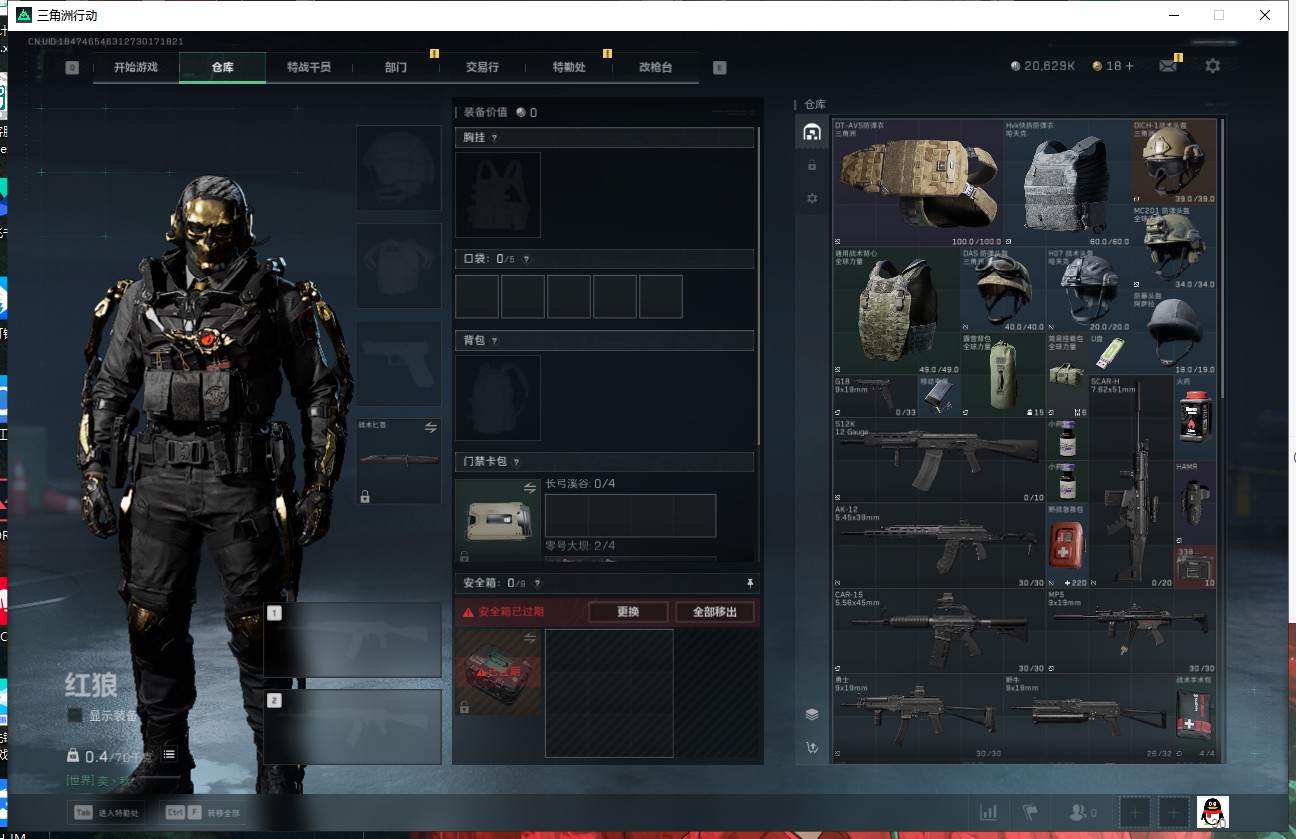Click the expired safe box item
1296x839 pixels.
(498, 672)
